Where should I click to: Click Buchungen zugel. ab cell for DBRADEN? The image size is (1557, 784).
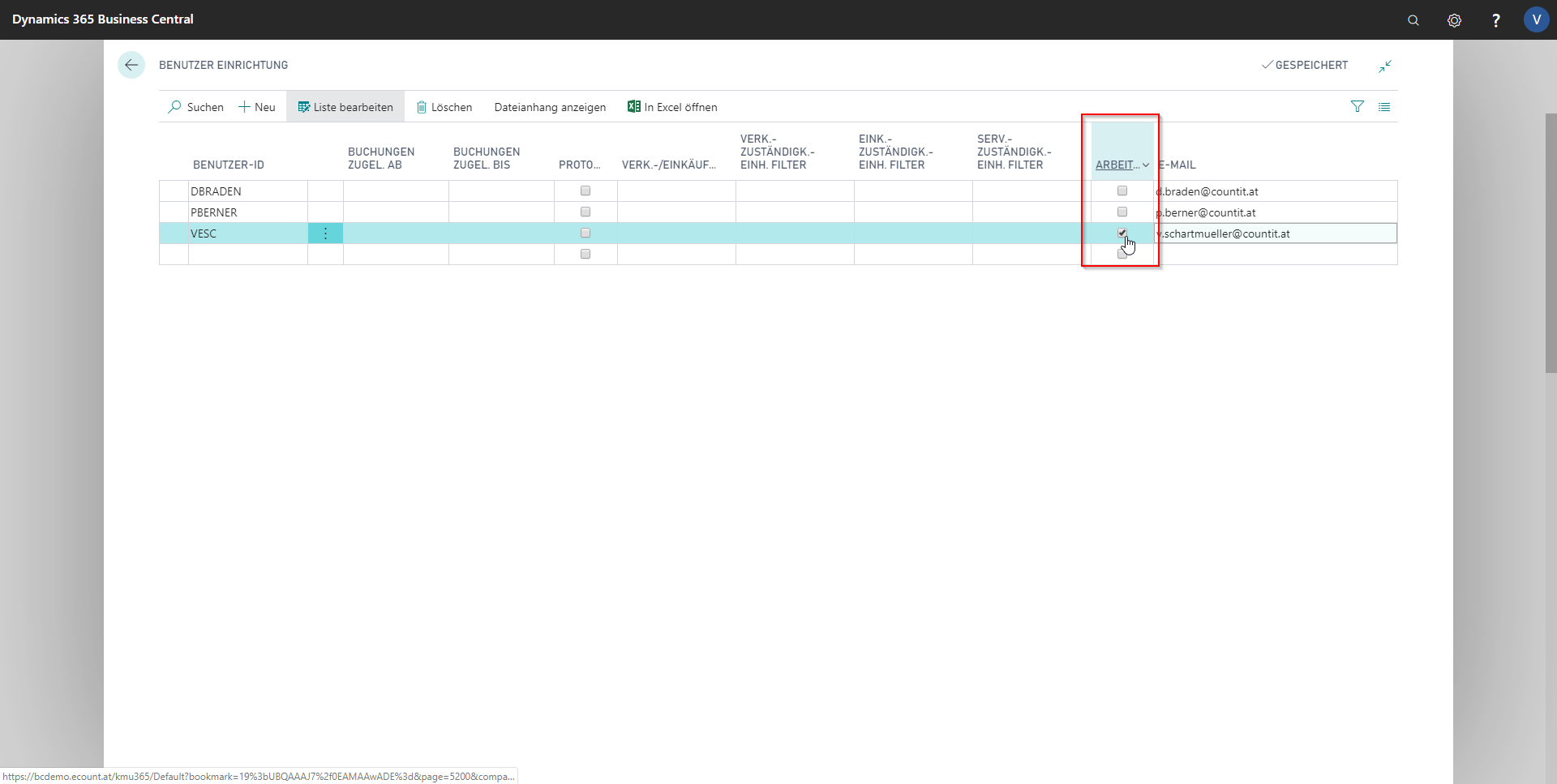pos(396,191)
